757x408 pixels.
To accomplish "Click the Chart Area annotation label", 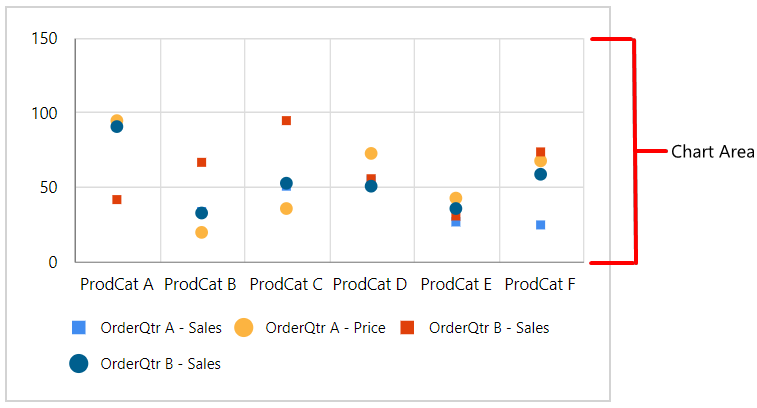I will coord(713,152).
